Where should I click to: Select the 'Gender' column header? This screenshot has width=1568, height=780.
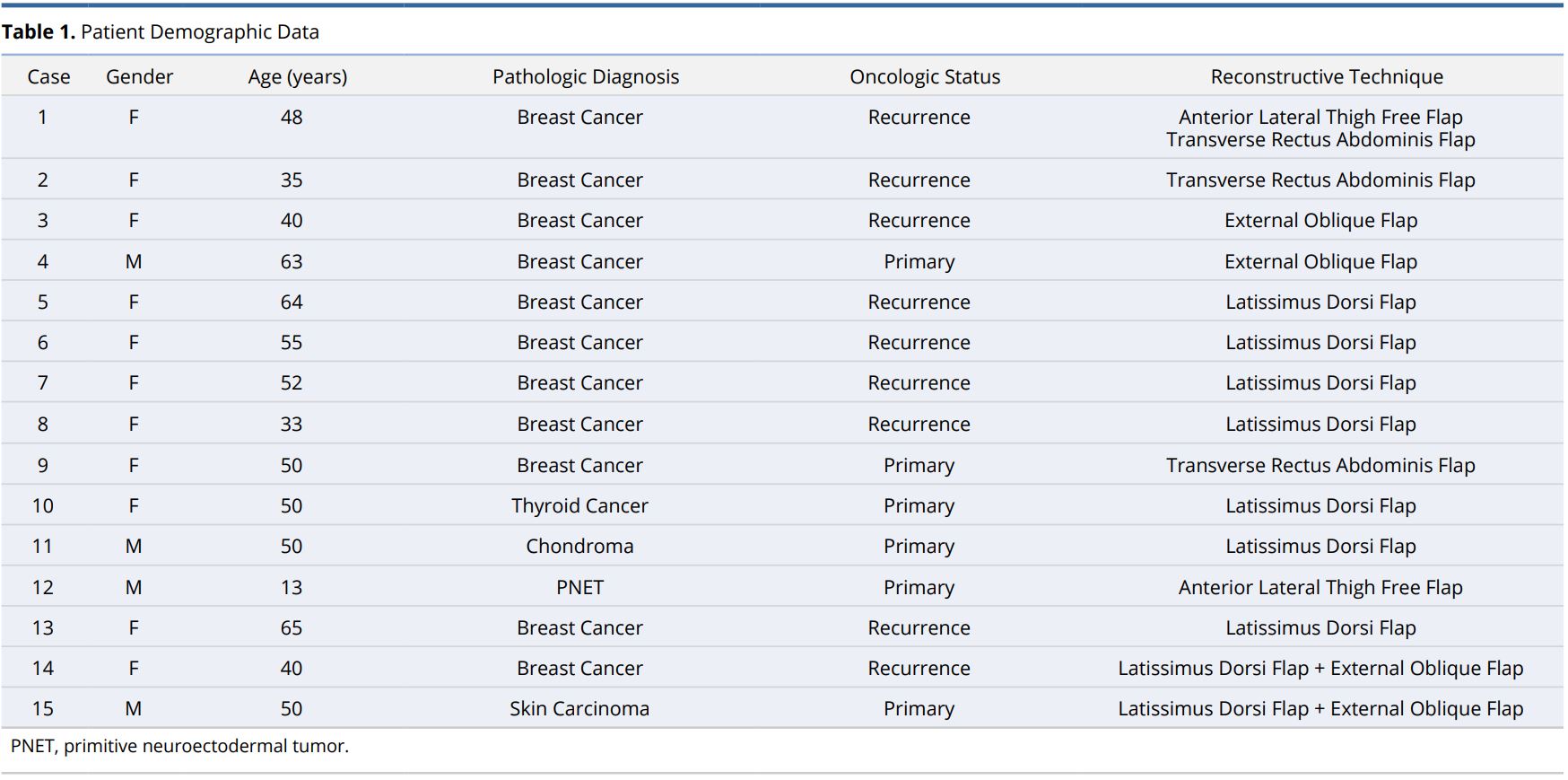(x=139, y=77)
